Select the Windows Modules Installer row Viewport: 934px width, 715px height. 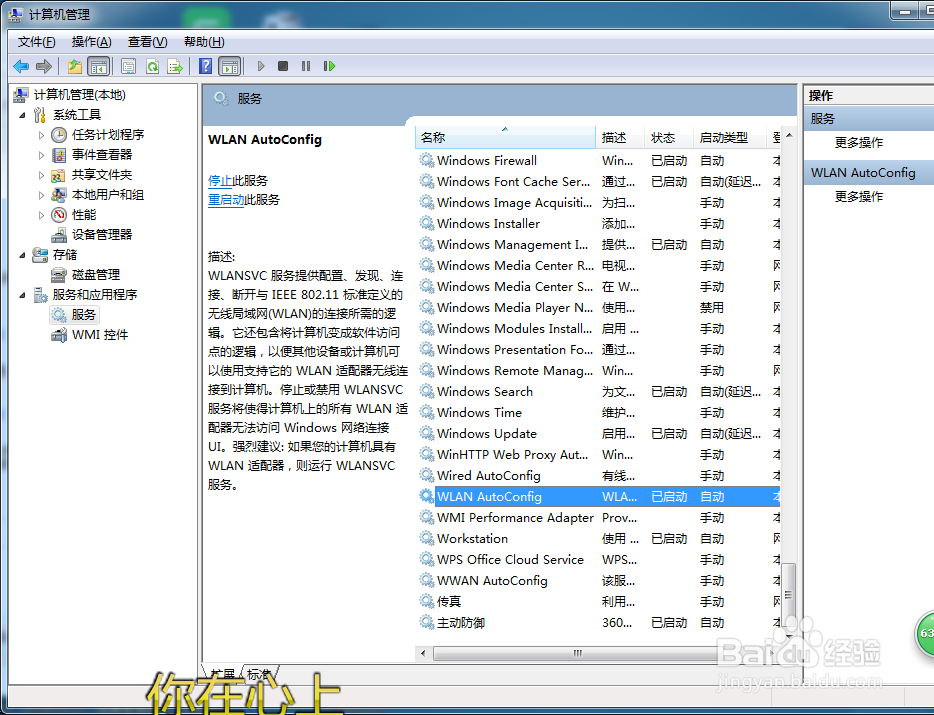point(599,328)
